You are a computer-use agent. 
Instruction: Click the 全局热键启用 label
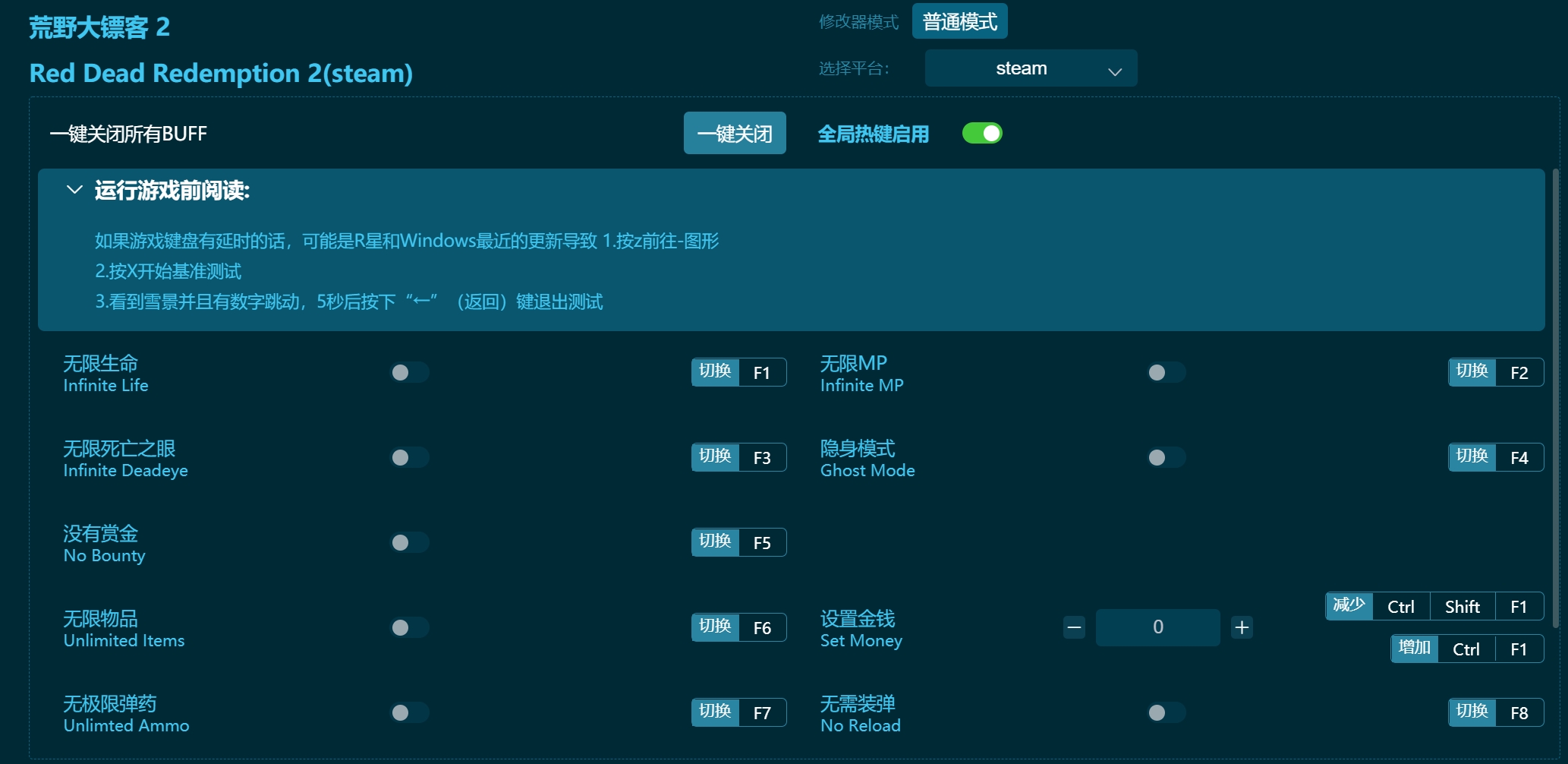pyautogui.click(x=873, y=134)
